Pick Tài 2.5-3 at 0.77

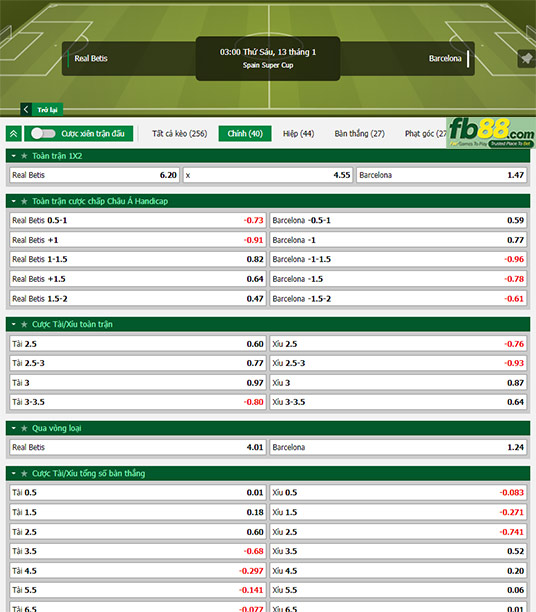(138, 363)
